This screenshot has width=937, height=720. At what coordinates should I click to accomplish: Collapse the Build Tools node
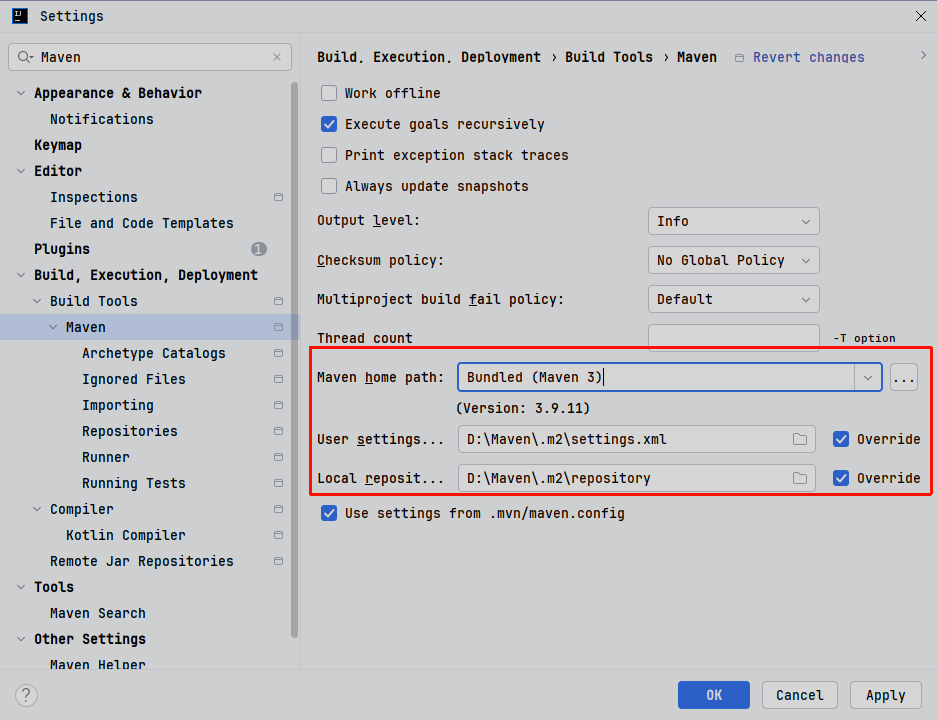point(37,301)
